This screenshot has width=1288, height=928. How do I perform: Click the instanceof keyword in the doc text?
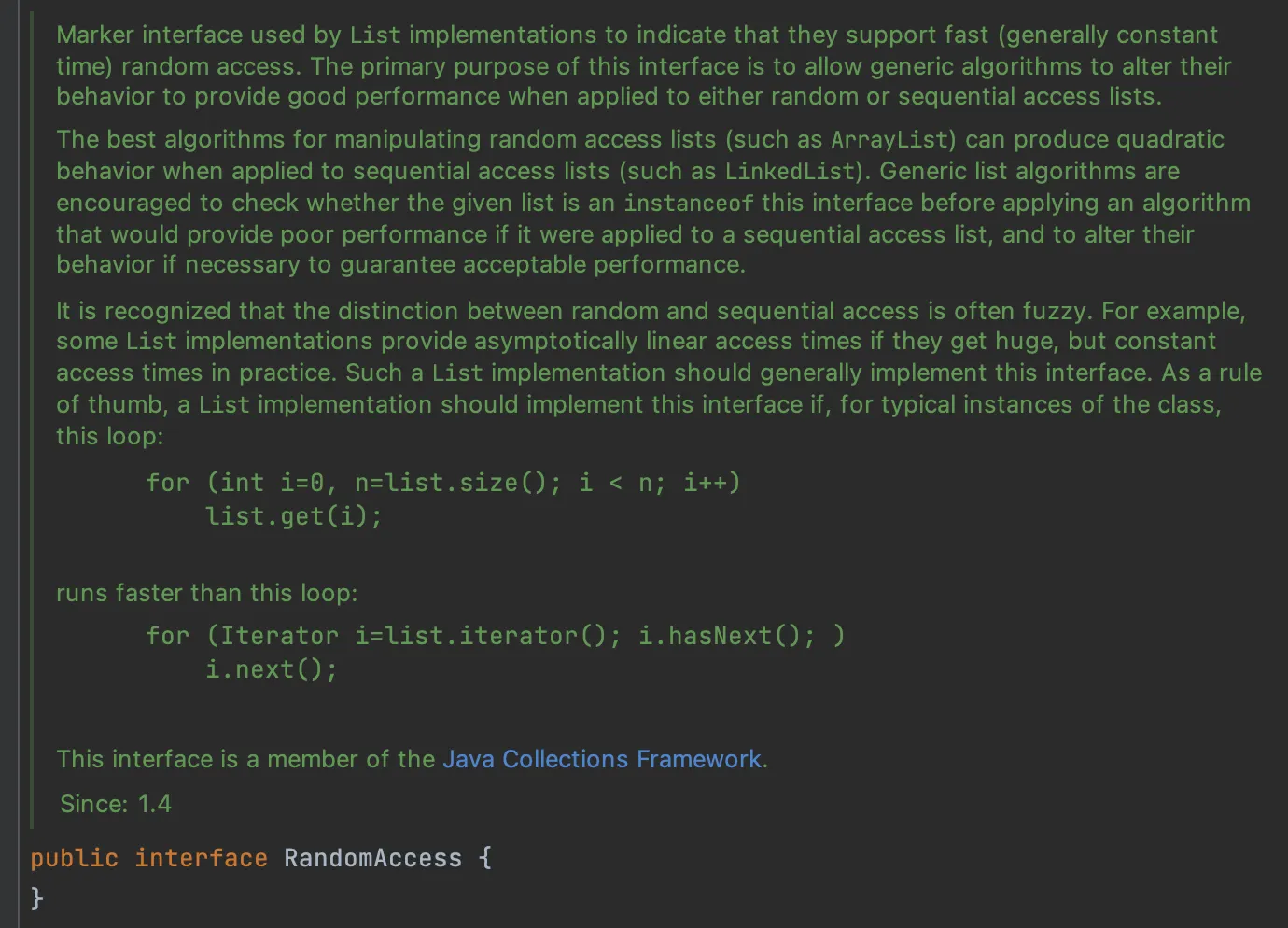[x=689, y=204]
